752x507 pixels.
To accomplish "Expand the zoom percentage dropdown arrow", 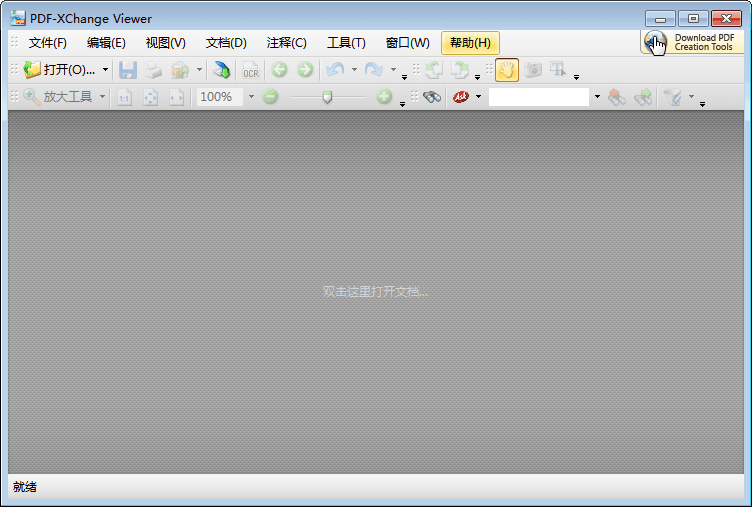I will point(251,97).
